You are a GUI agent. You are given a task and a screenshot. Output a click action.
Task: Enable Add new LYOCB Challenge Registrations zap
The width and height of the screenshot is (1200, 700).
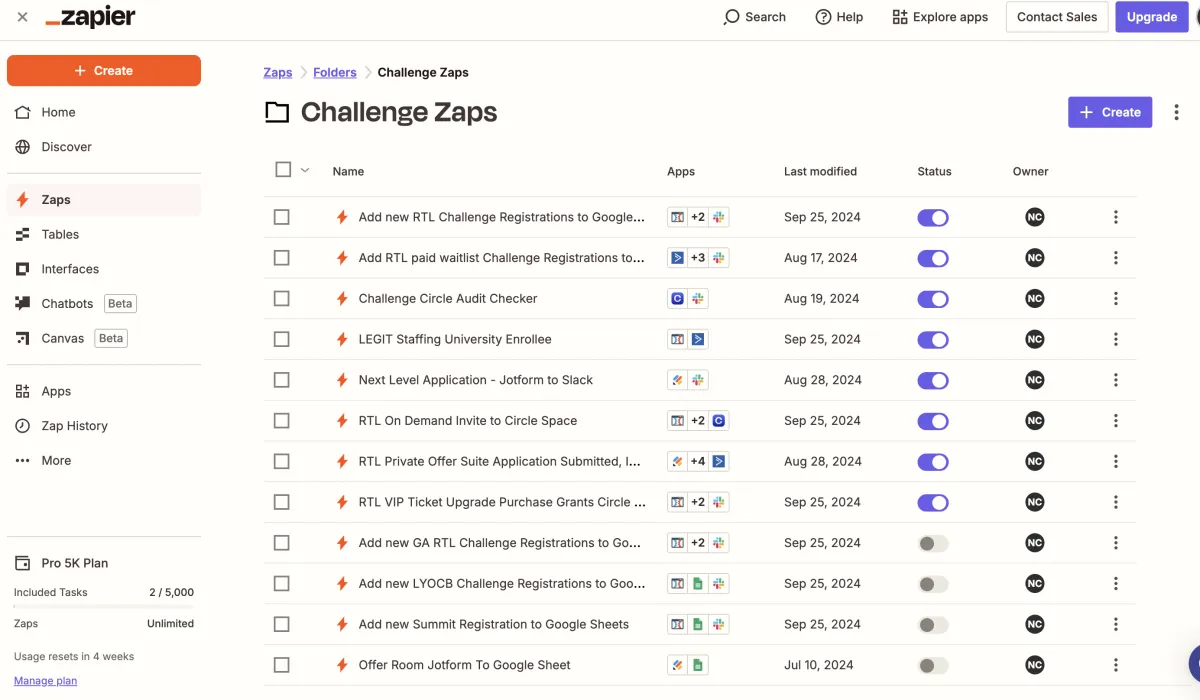933,584
